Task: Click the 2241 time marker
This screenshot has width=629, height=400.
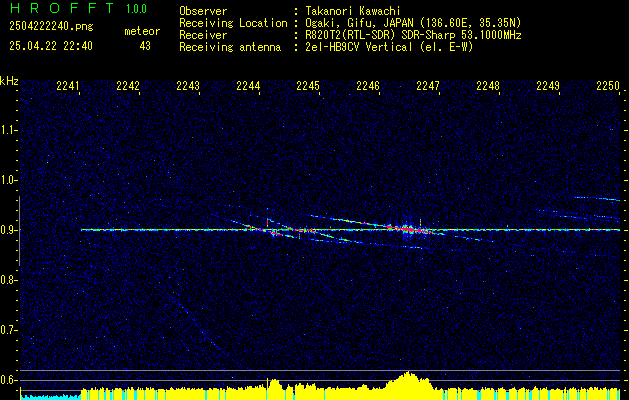Action: 68,86
